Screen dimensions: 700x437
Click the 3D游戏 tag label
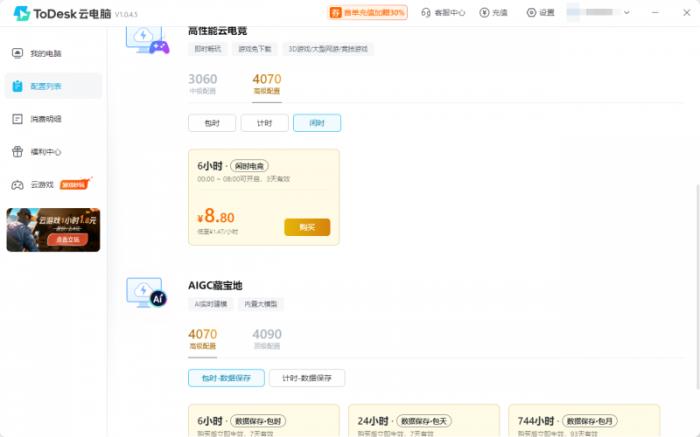tap(328, 49)
